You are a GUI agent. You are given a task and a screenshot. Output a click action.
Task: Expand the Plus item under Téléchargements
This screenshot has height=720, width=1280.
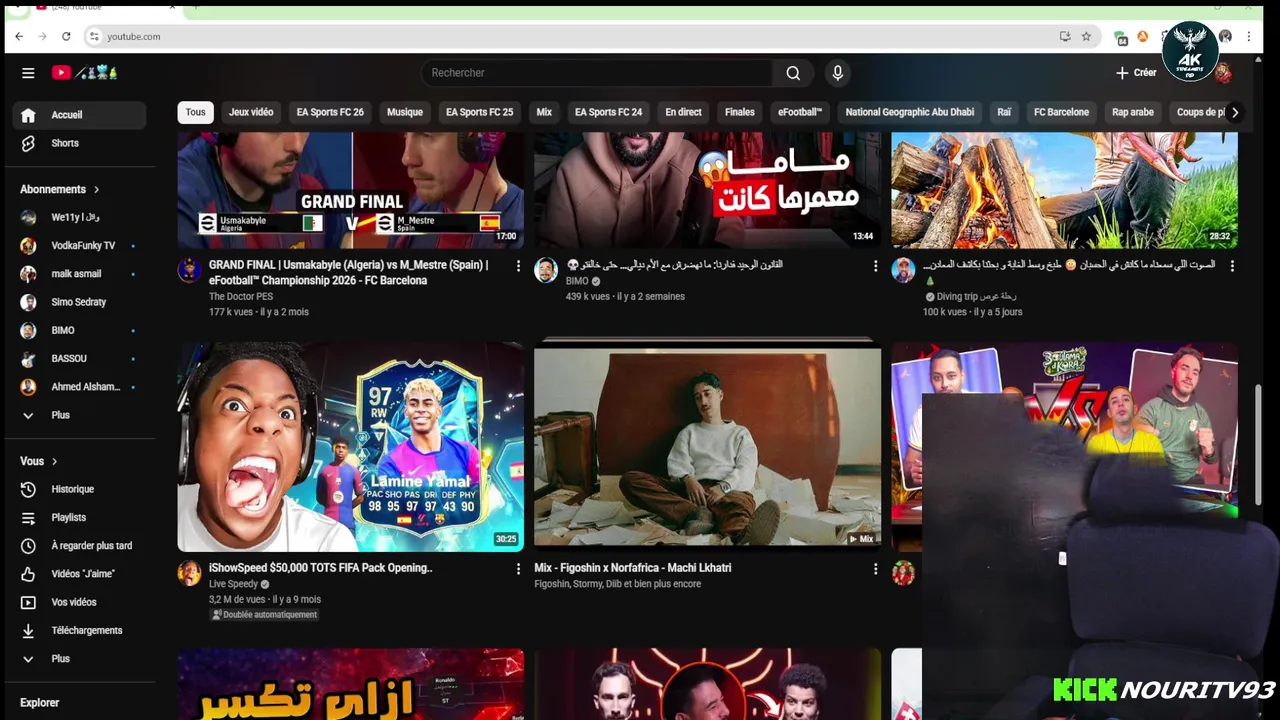pyautogui.click(x=79, y=659)
